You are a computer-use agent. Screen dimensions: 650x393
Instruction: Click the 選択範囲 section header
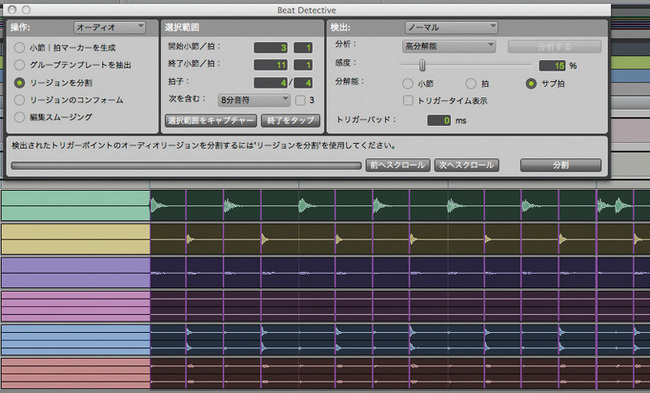182,27
